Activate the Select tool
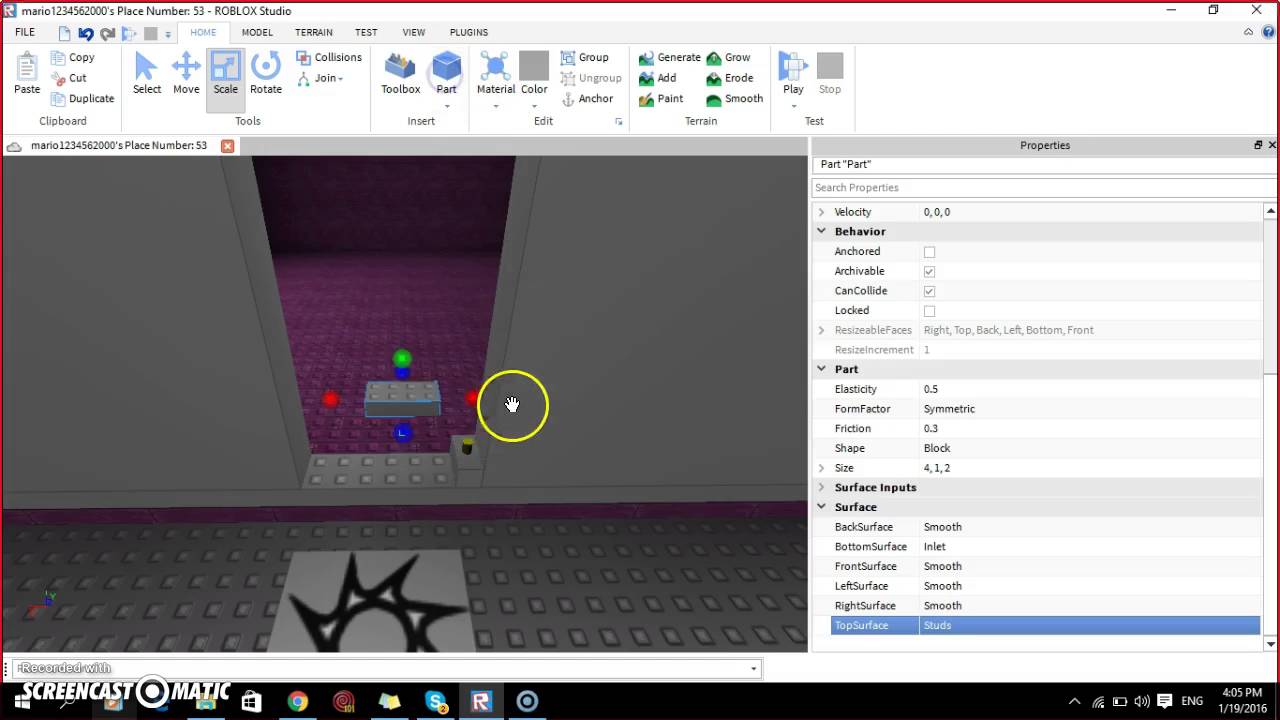This screenshot has width=1280, height=720. (147, 74)
